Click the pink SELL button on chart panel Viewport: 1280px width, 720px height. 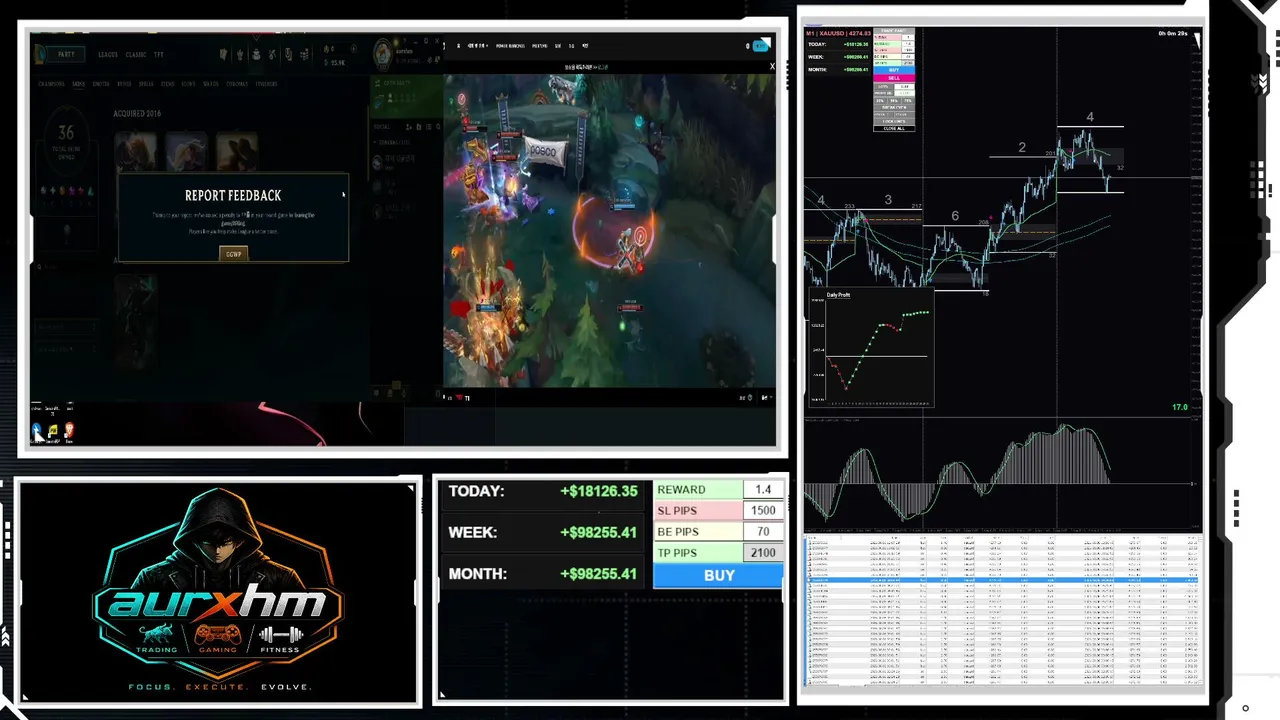[x=894, y=78]
